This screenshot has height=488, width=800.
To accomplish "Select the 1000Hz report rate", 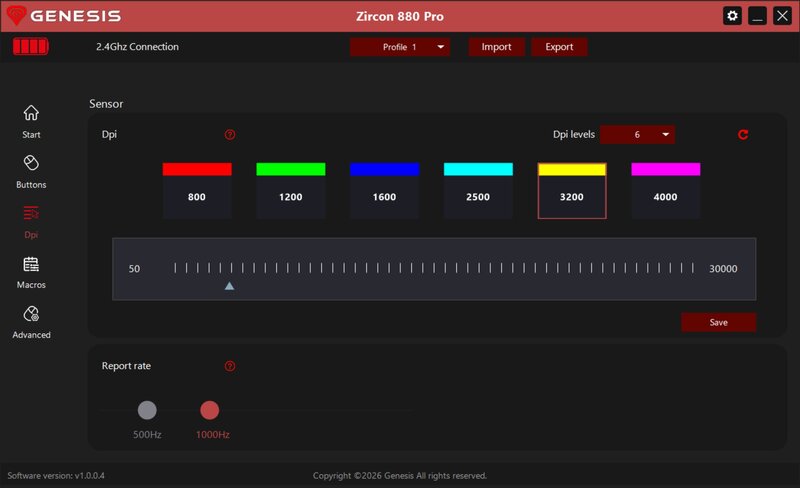I will click(210, 410).
